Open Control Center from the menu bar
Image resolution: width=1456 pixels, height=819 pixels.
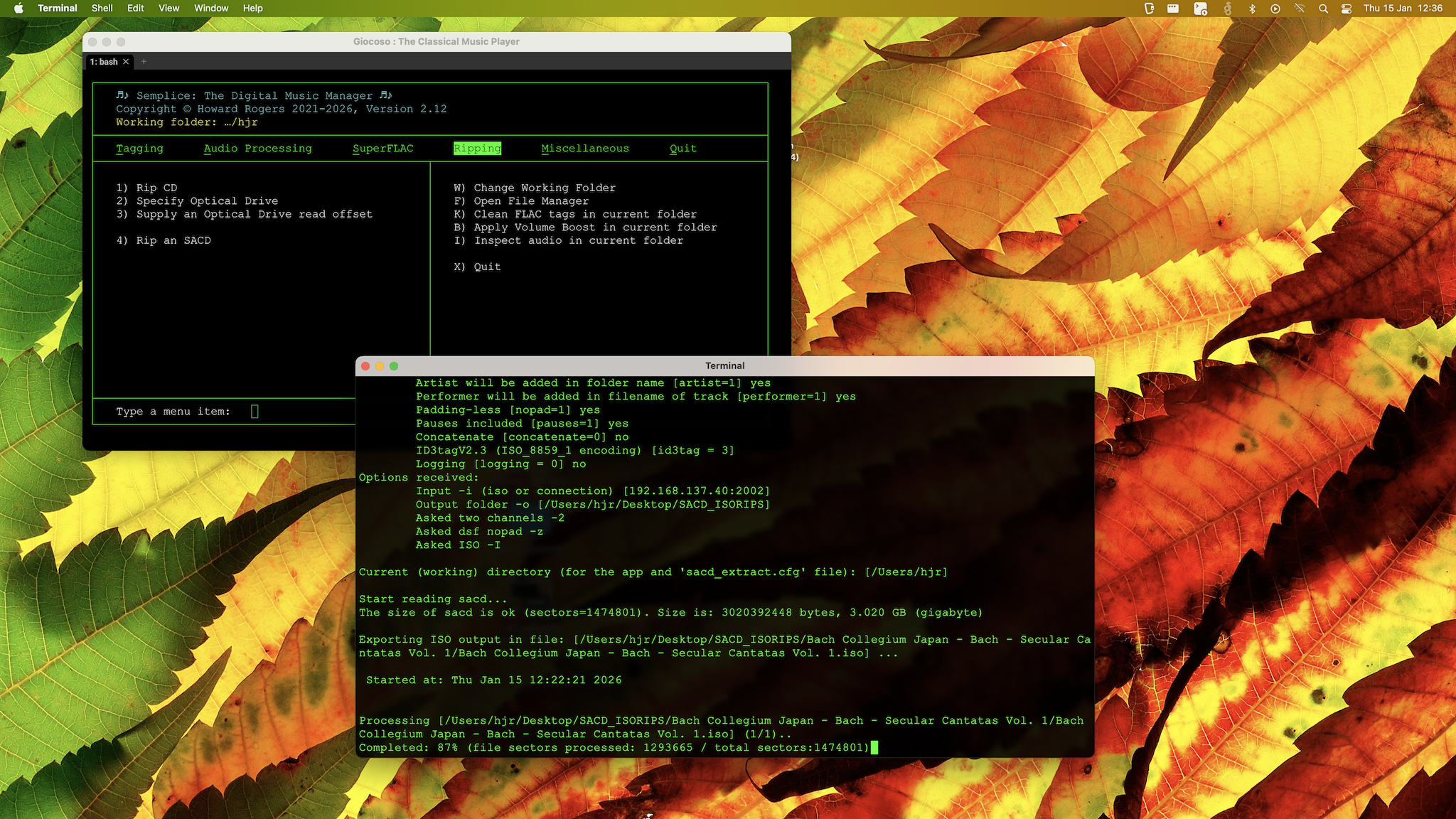(x=1346, y=9)
